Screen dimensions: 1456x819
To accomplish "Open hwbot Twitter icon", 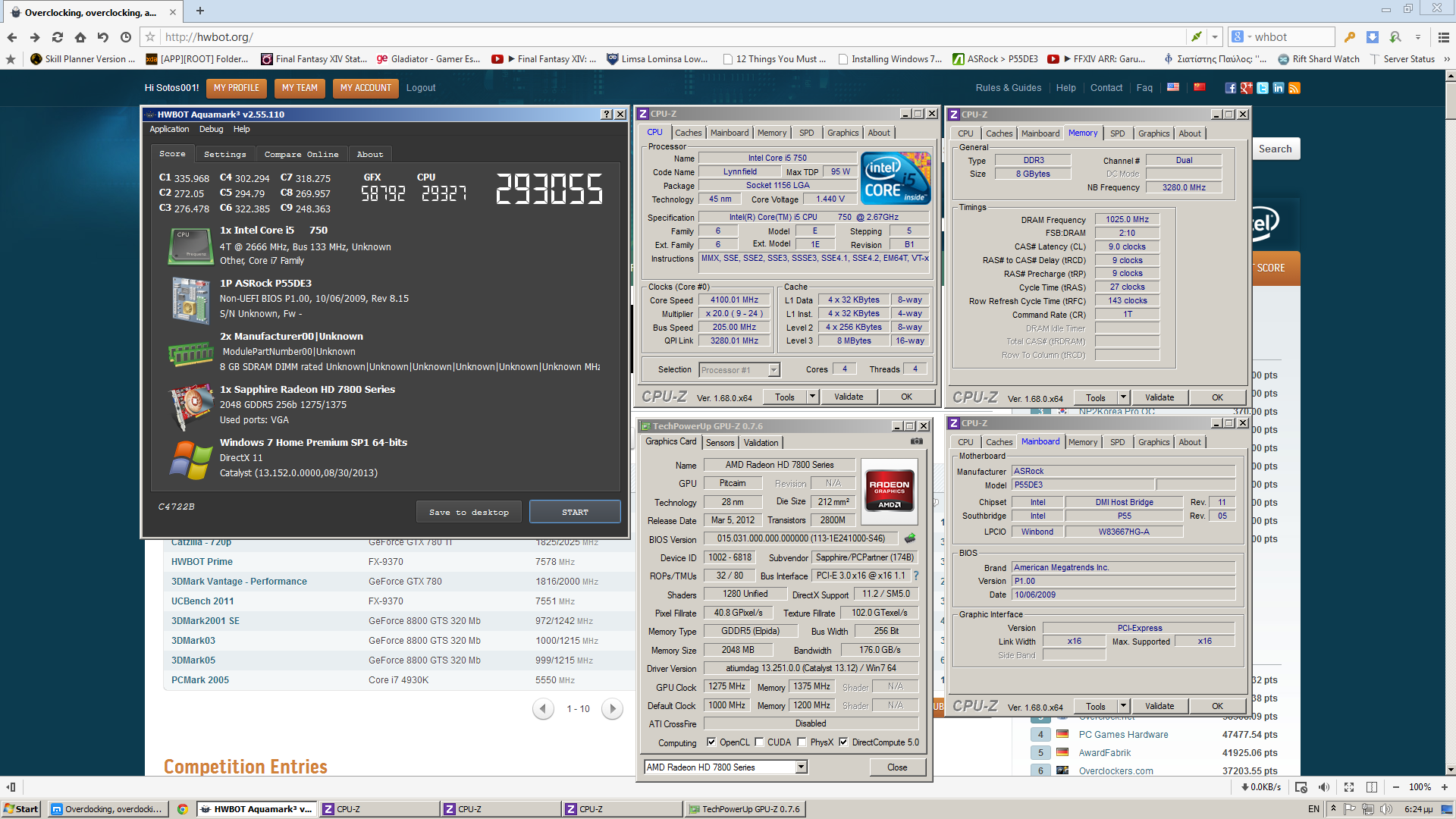I will click(1262, 88).
